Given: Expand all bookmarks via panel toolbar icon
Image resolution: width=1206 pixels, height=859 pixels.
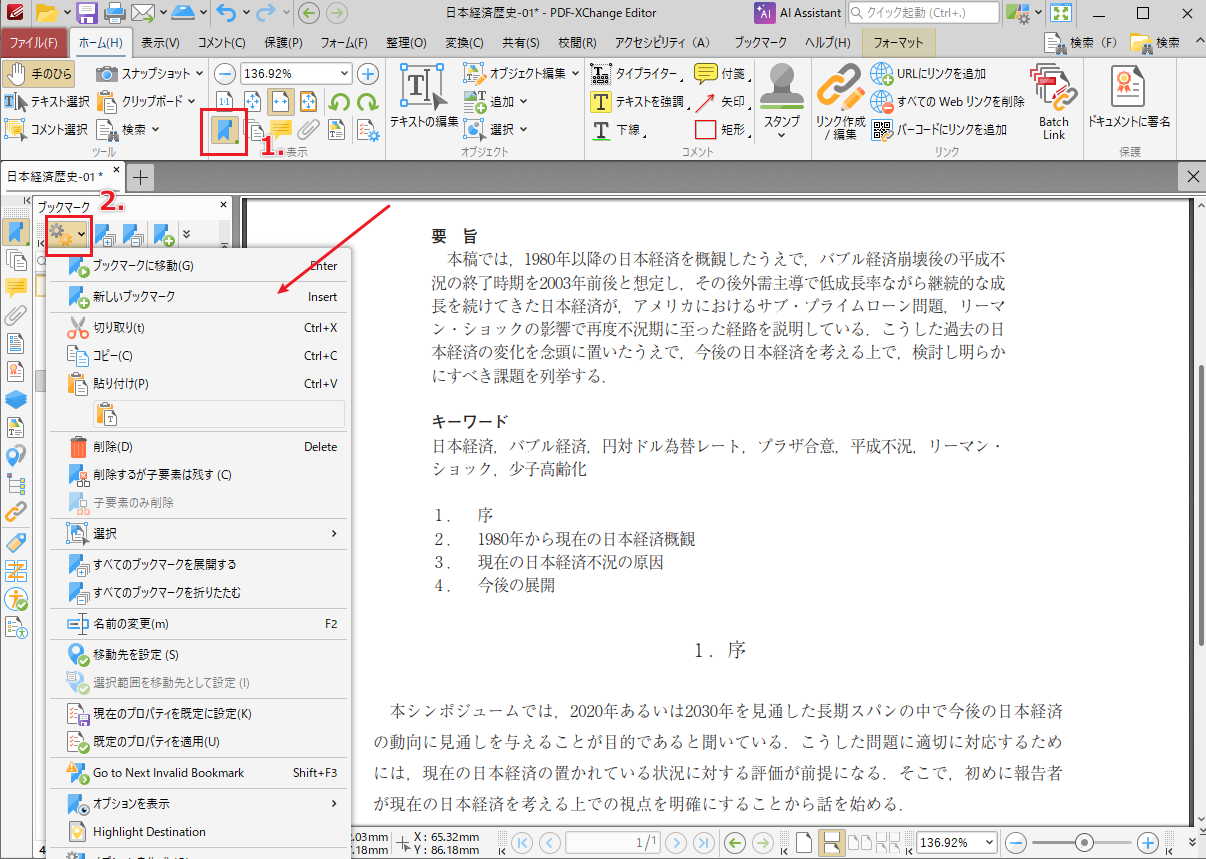Looking at the screenshot, I should [x=104, y=236].
